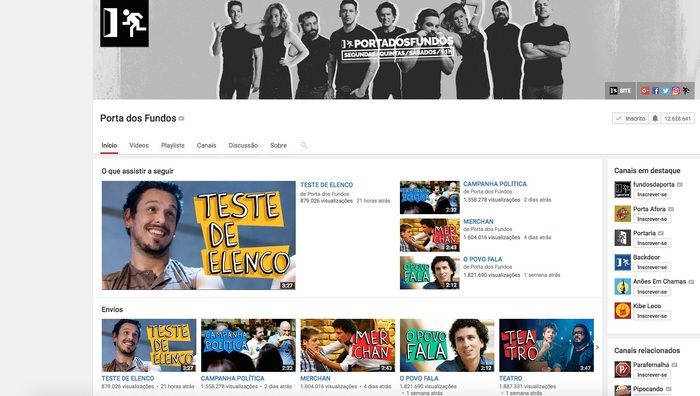The image size is (700, 396).
Task: Click the Porta dos Fundos channel title
Action: pos(138,118)
